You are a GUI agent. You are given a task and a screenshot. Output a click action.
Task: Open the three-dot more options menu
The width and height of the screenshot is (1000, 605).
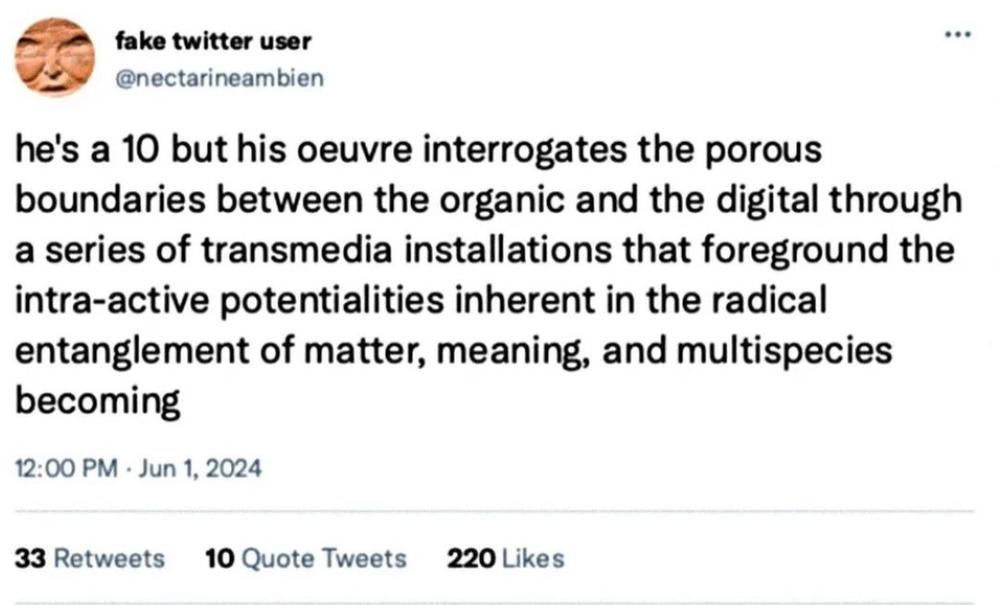[x=958, y=34]
